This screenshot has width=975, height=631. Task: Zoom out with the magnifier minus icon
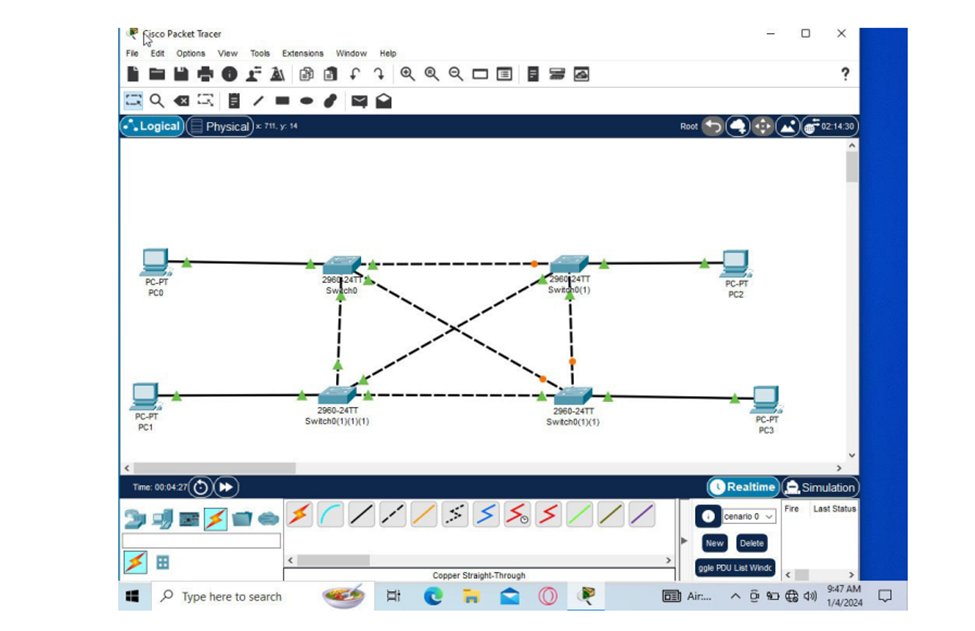tap(456, 75)
